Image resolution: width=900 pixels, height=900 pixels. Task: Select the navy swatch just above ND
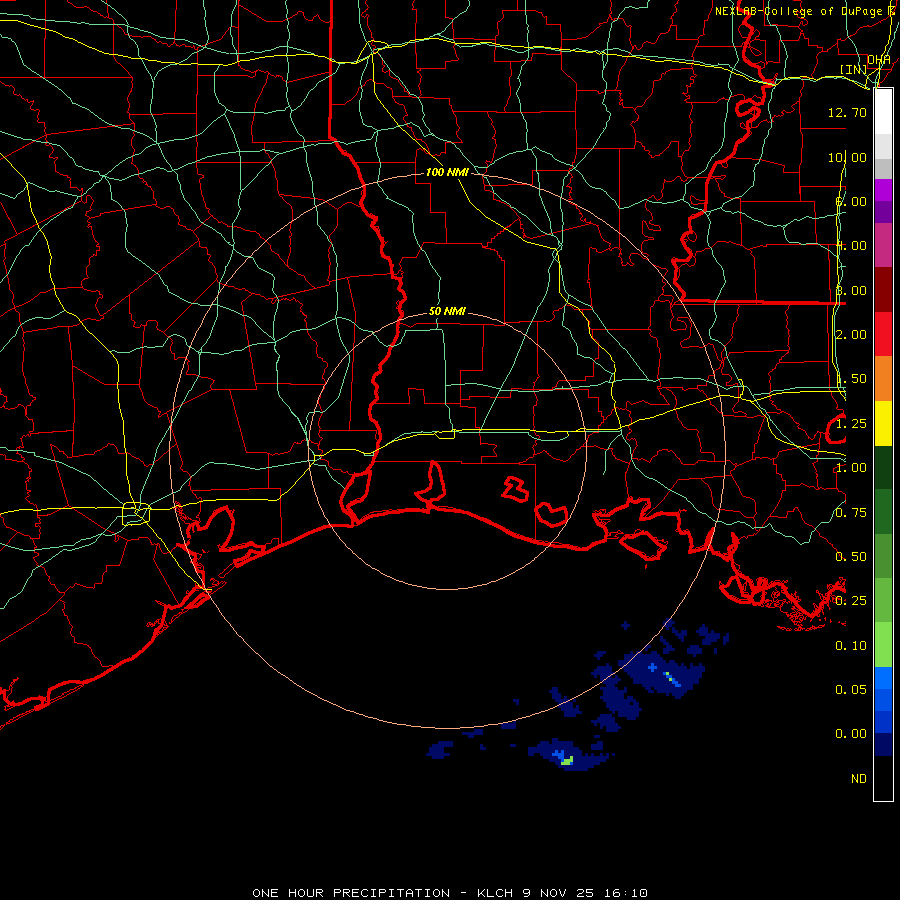[883, 744]
